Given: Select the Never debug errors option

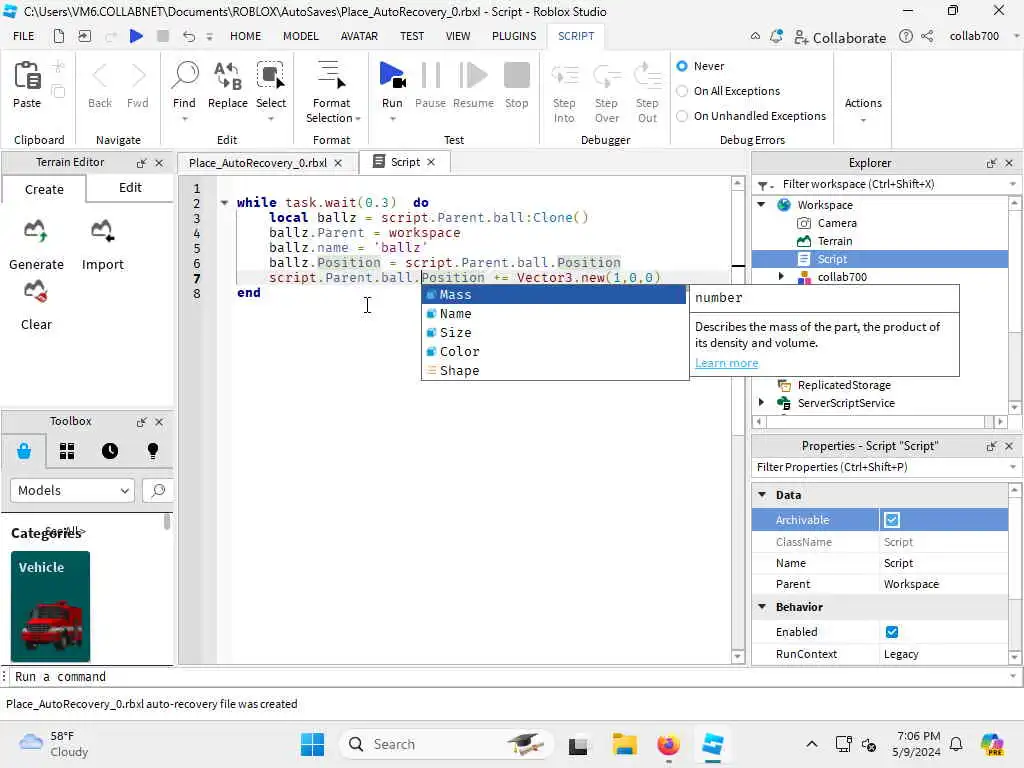Looking at the screenshot, I should (x=682, y=66).
